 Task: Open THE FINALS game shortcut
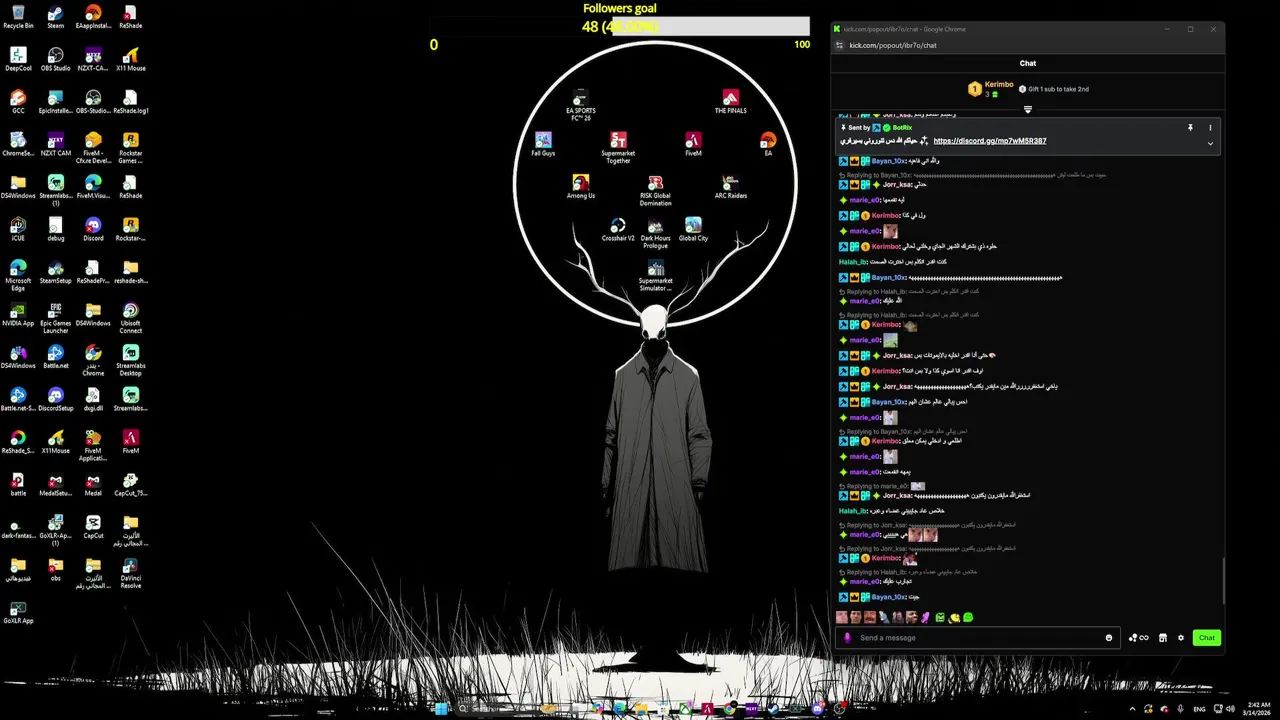(730, 102)
